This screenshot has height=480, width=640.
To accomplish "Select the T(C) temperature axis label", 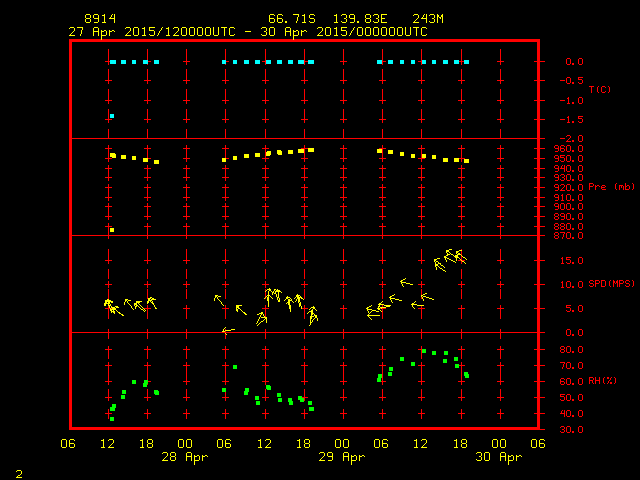I will coord(598,90).
